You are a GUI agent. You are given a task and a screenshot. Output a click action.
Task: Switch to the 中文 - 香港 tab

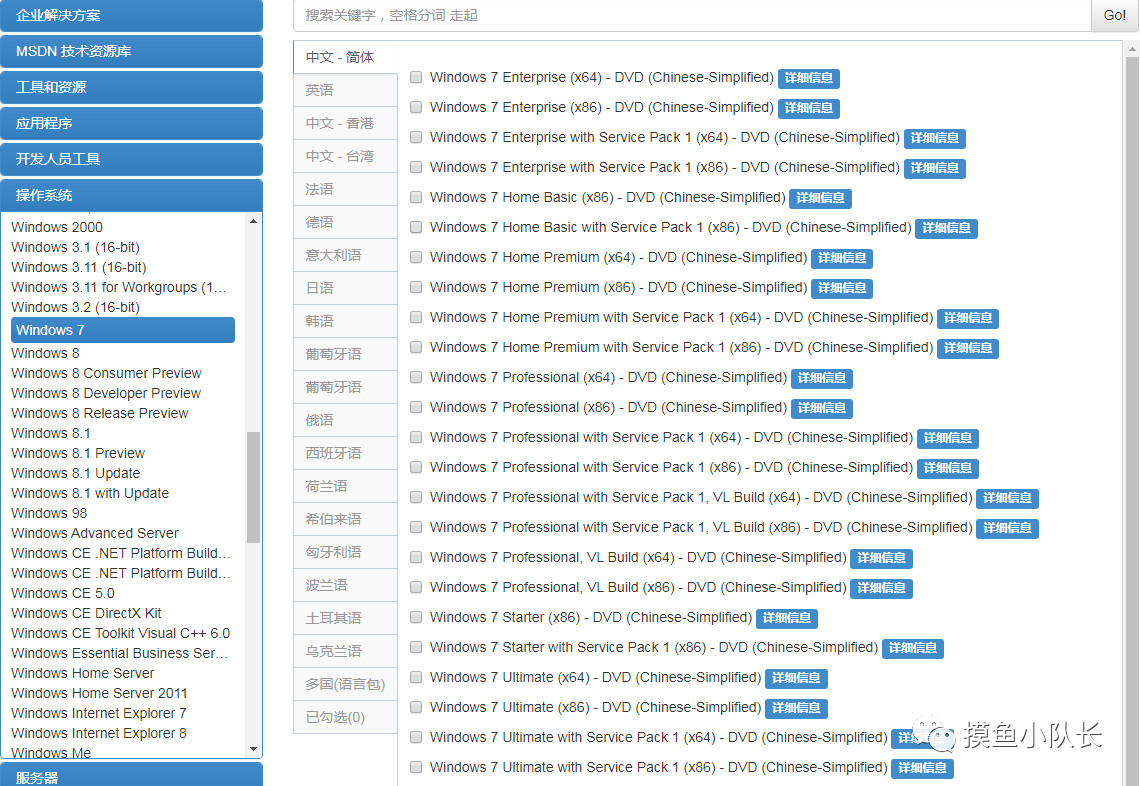[345, 123]
